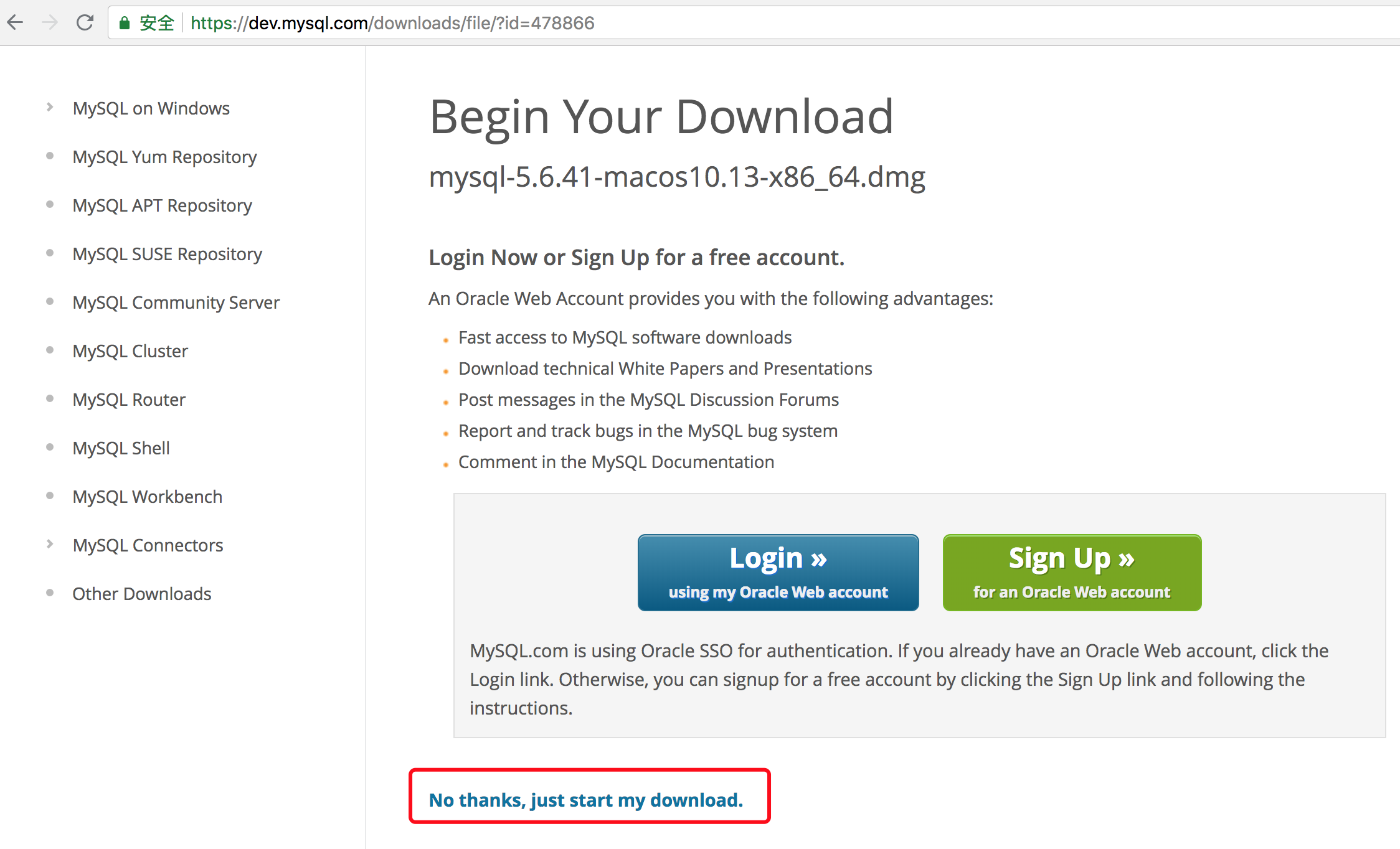Select MySQL Router menu item
Image resolution: width=1400 pixels, height=849 pixels.
129,399
